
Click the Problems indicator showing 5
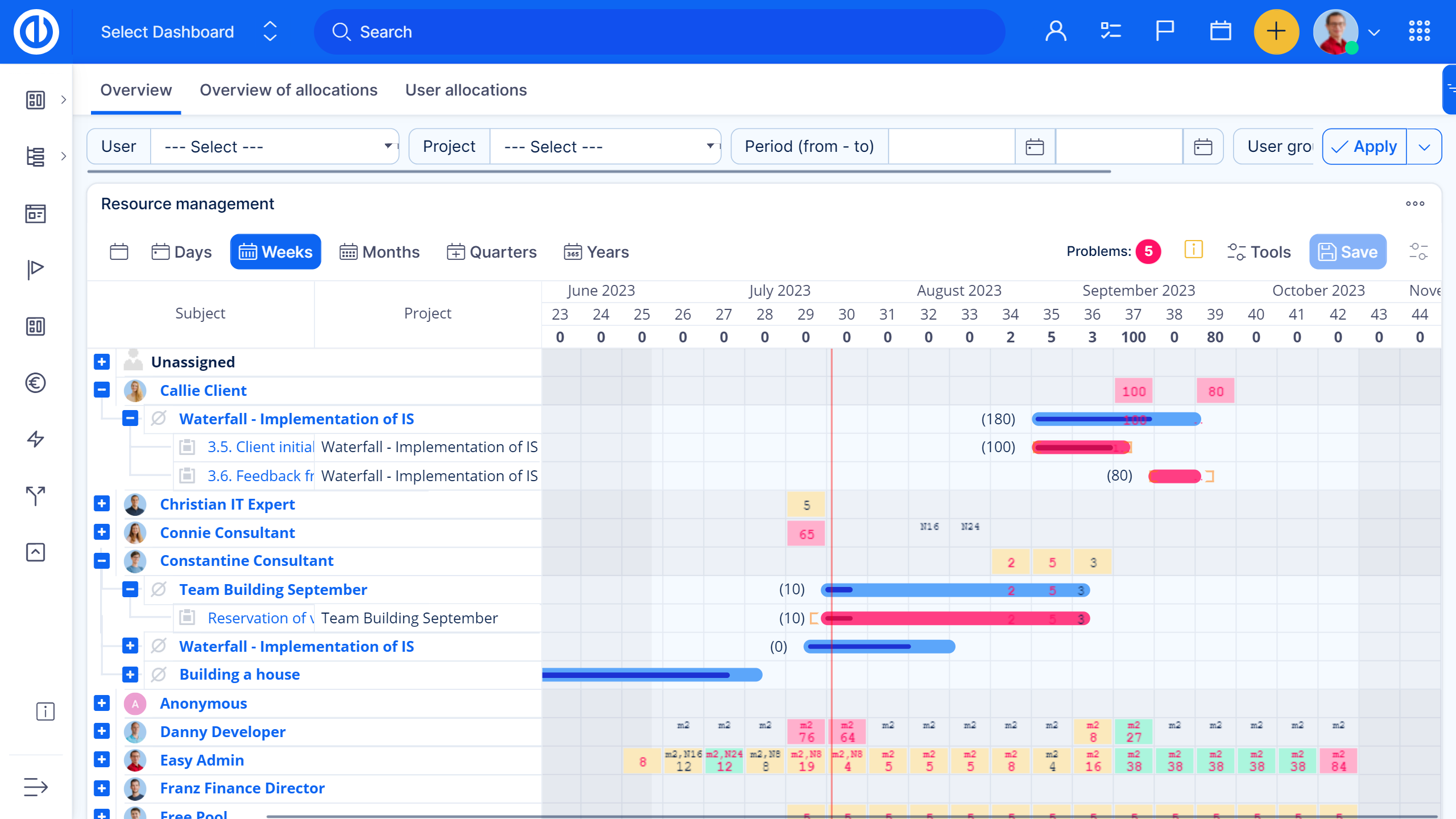point(1148,252)
